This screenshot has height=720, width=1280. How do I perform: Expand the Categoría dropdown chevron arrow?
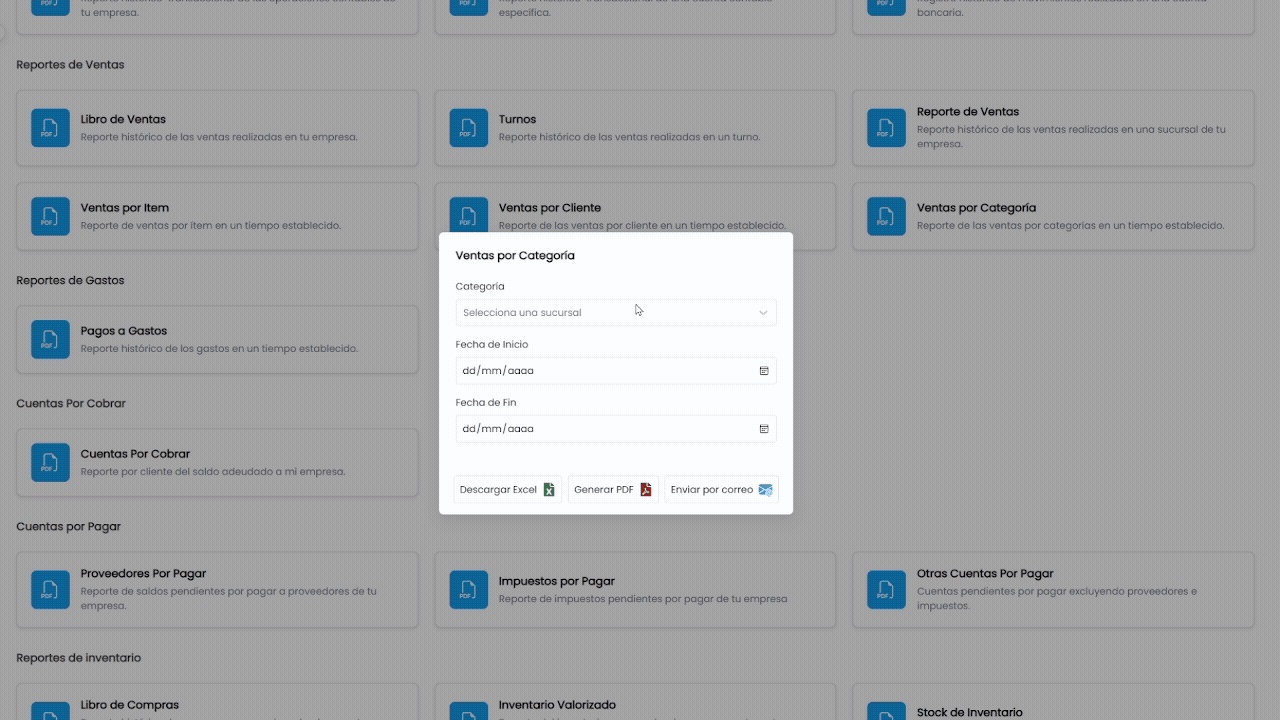[763, 313]
